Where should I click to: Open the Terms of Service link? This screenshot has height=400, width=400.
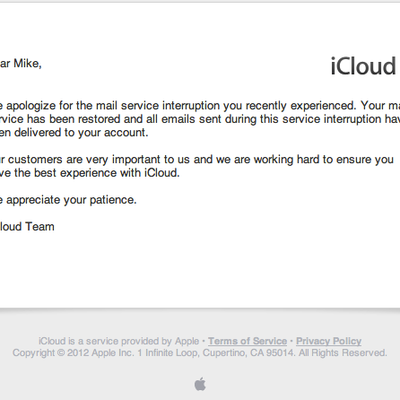(x=247, y=341)
